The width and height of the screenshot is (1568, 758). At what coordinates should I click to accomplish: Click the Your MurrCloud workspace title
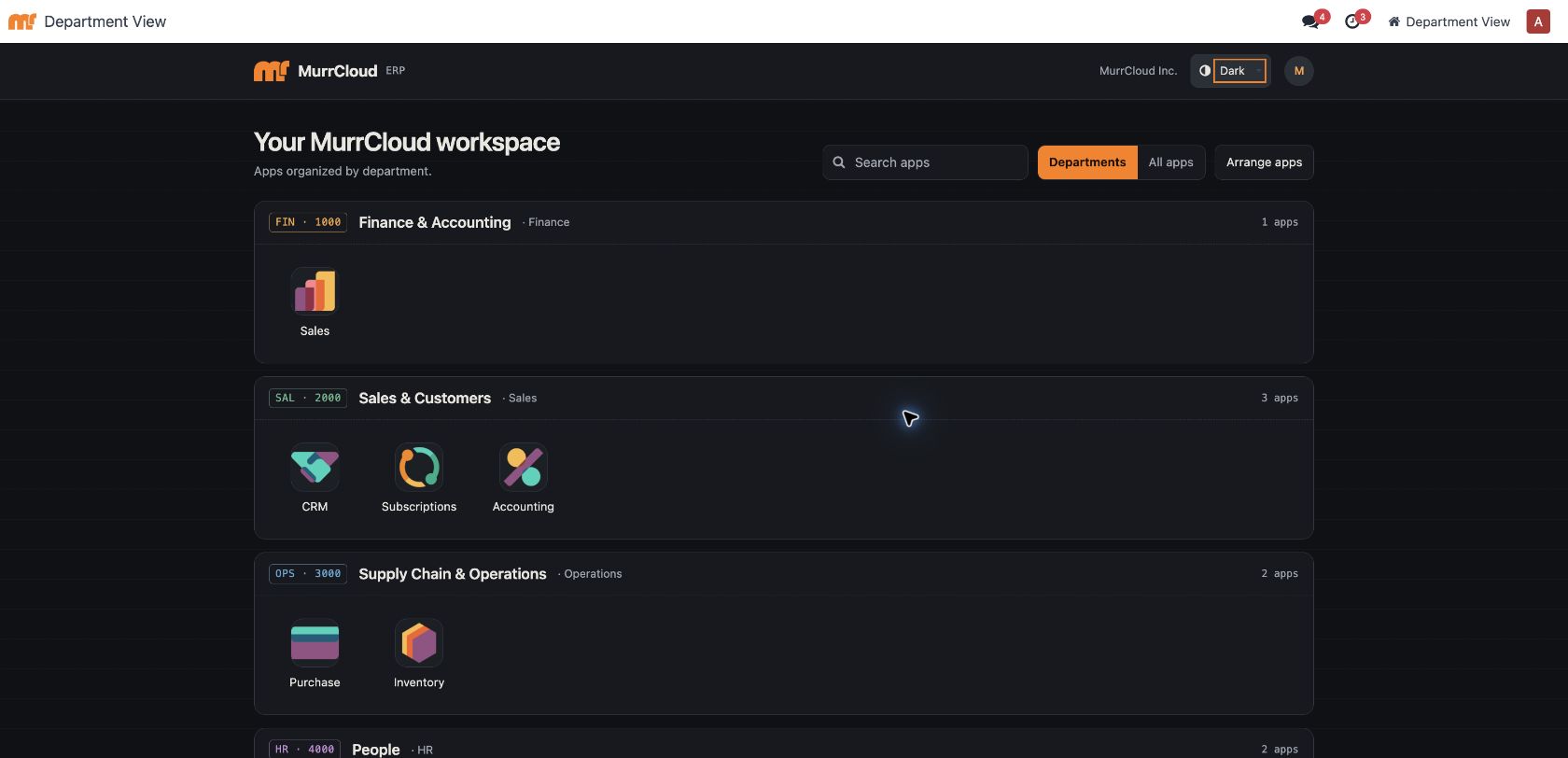407,142
